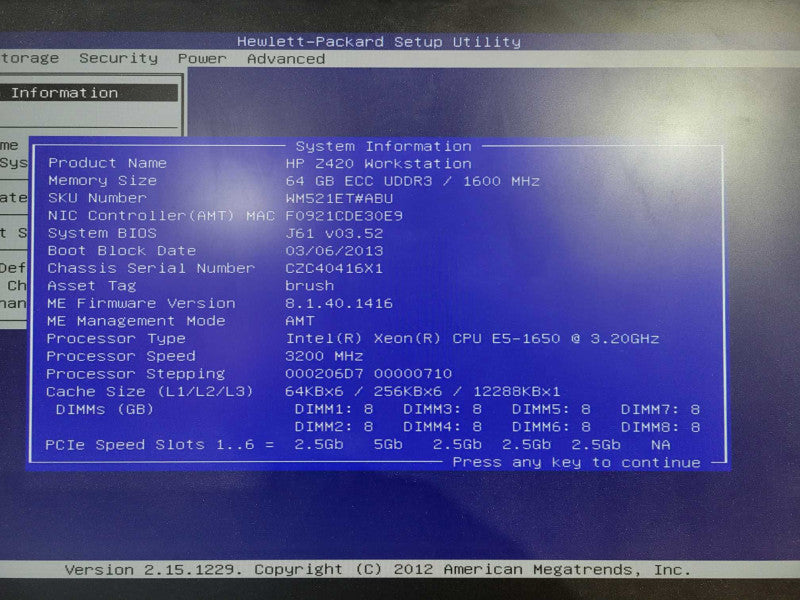Click BIOS value 'J61 v03.52'
Screen dimensions: 800x600
tap(334, 234)
